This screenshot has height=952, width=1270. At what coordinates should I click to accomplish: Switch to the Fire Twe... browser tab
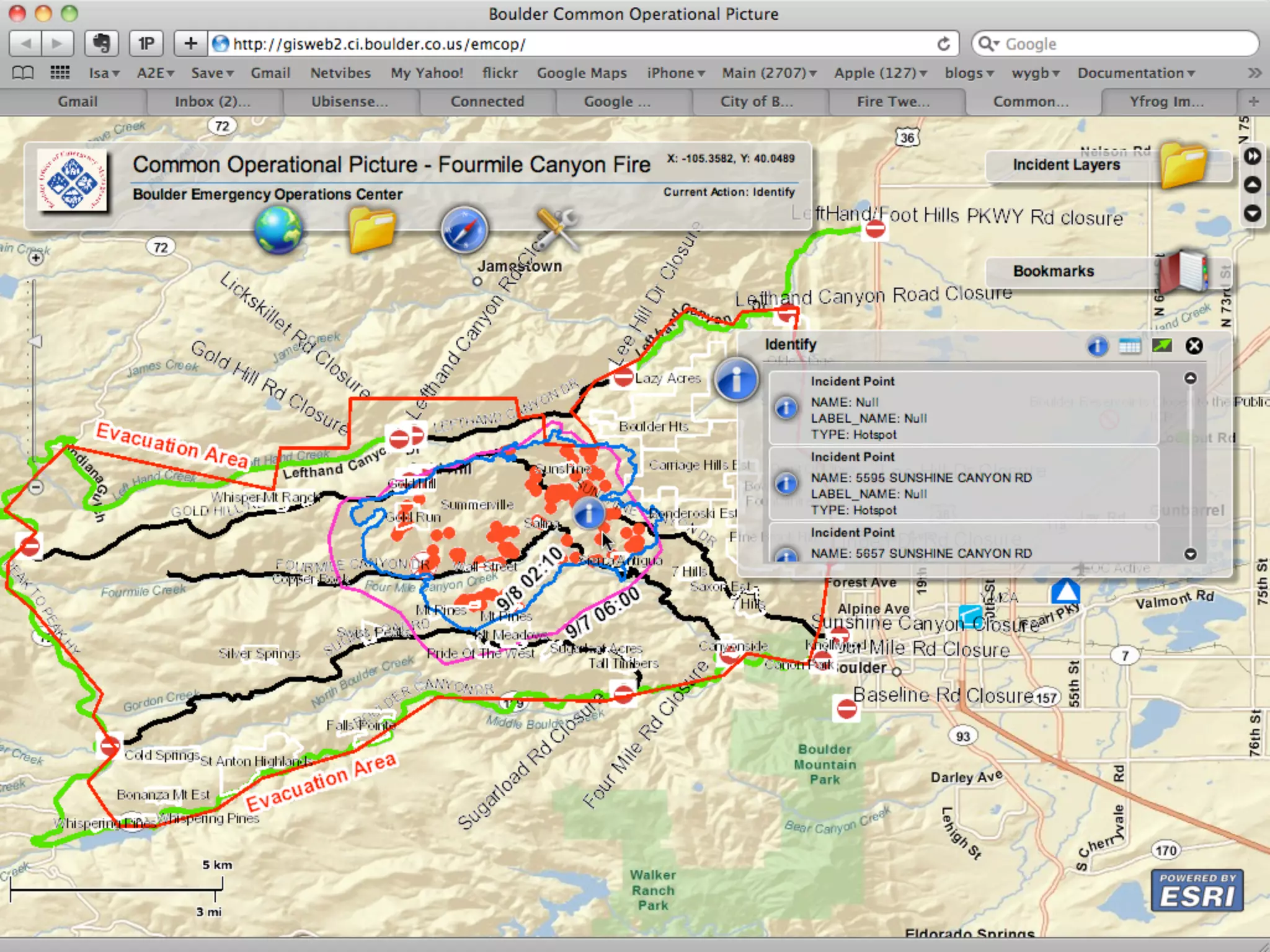point(893,102)
